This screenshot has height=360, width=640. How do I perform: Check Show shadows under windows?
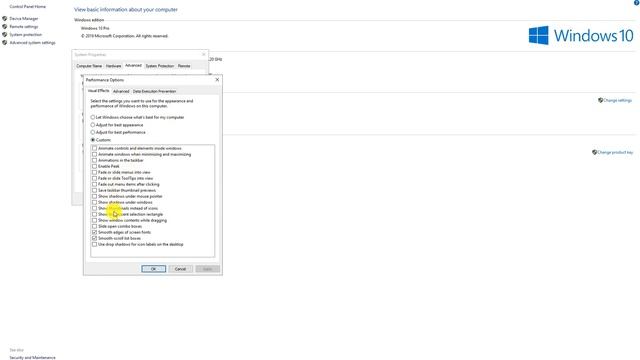point(94,202)
